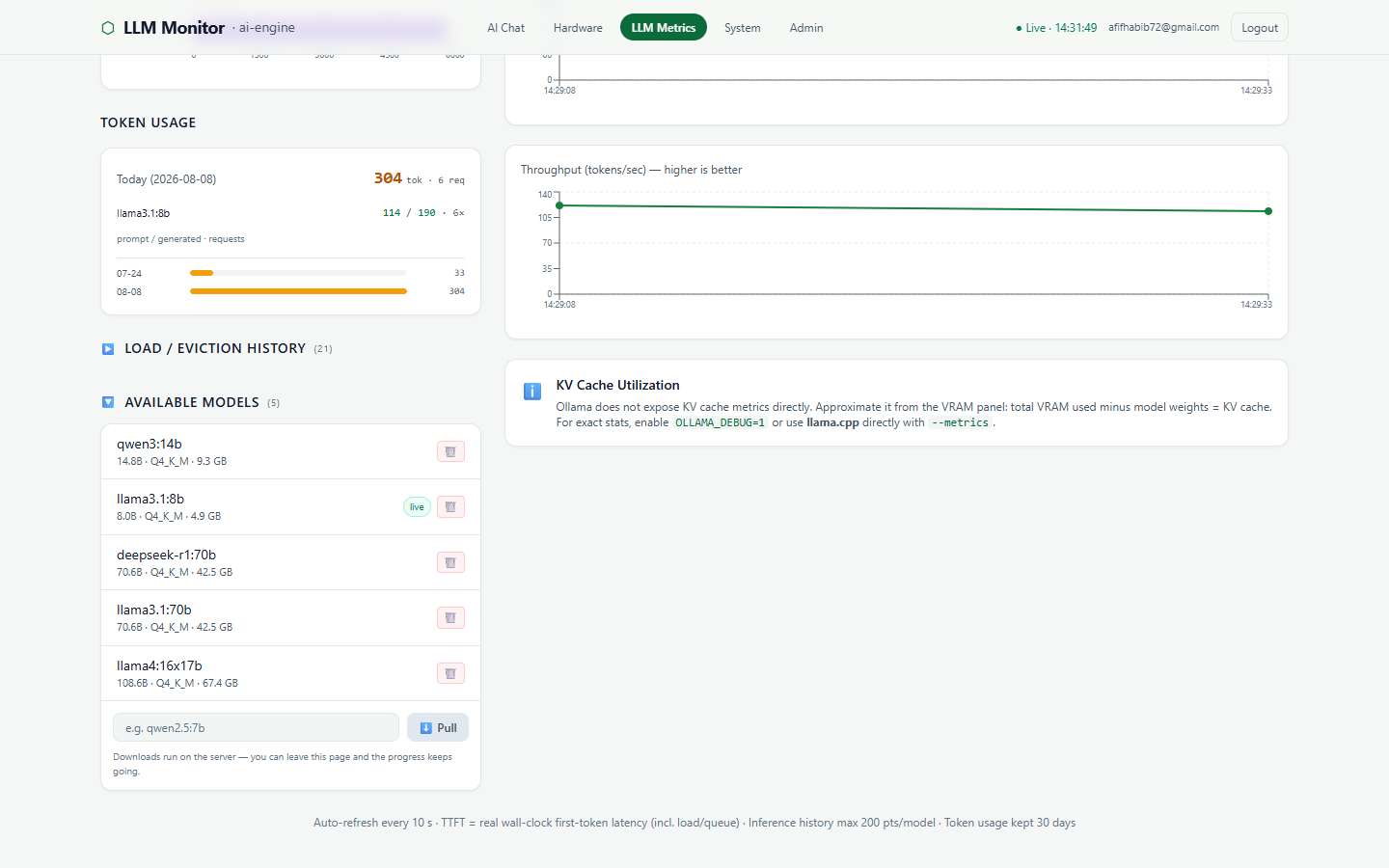Viewport: 1389px width, 868px height.
Task: Click the 114 / 190 token counts
Action: point(409,213)
